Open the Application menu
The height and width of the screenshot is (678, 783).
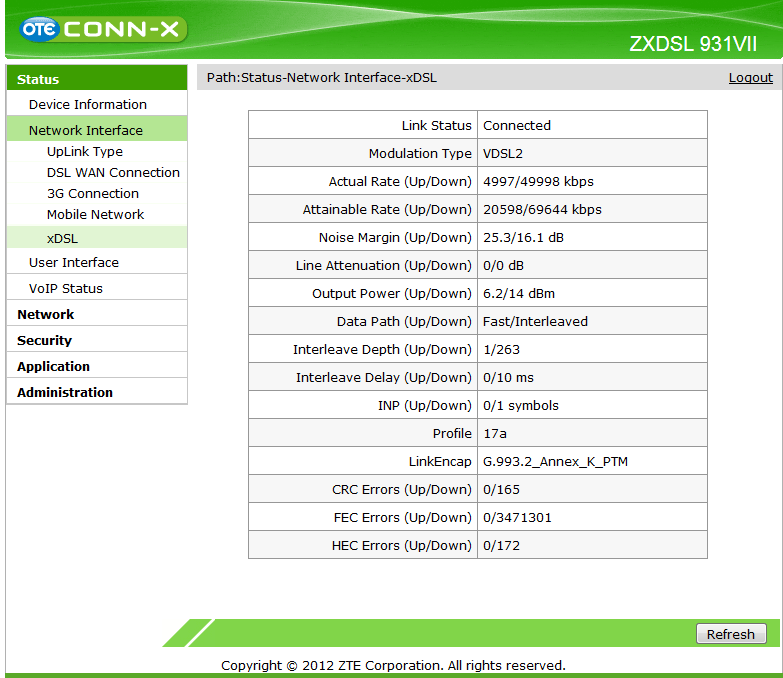(53, 366)
